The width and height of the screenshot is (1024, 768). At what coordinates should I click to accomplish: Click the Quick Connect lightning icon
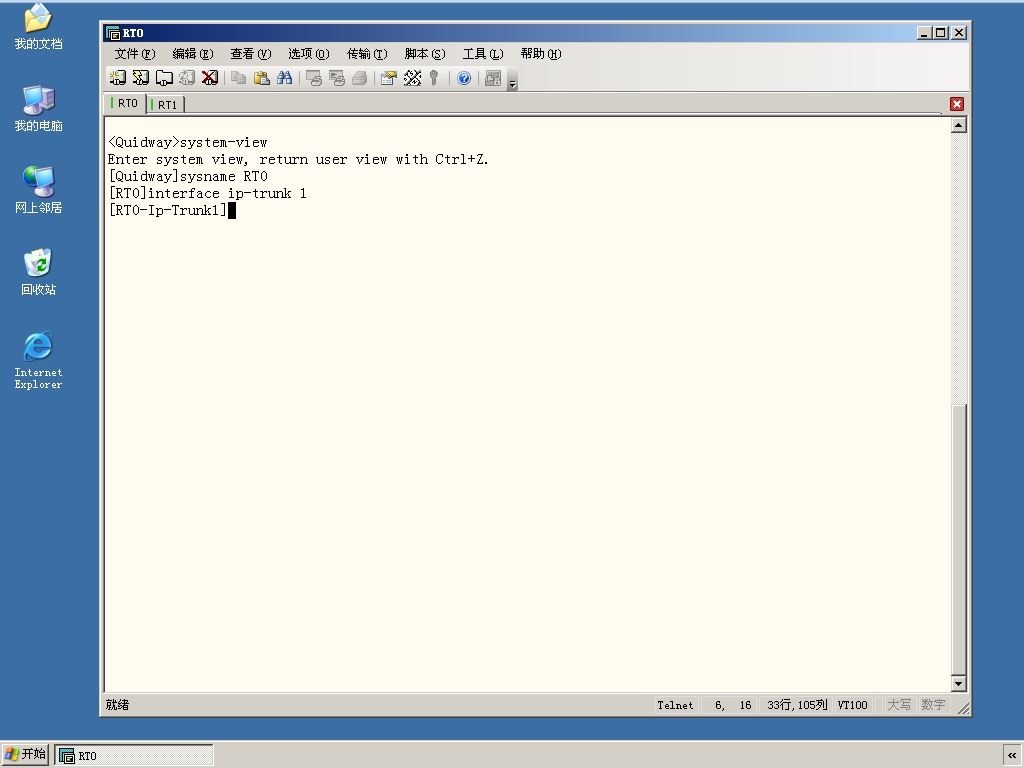(140, 78)
